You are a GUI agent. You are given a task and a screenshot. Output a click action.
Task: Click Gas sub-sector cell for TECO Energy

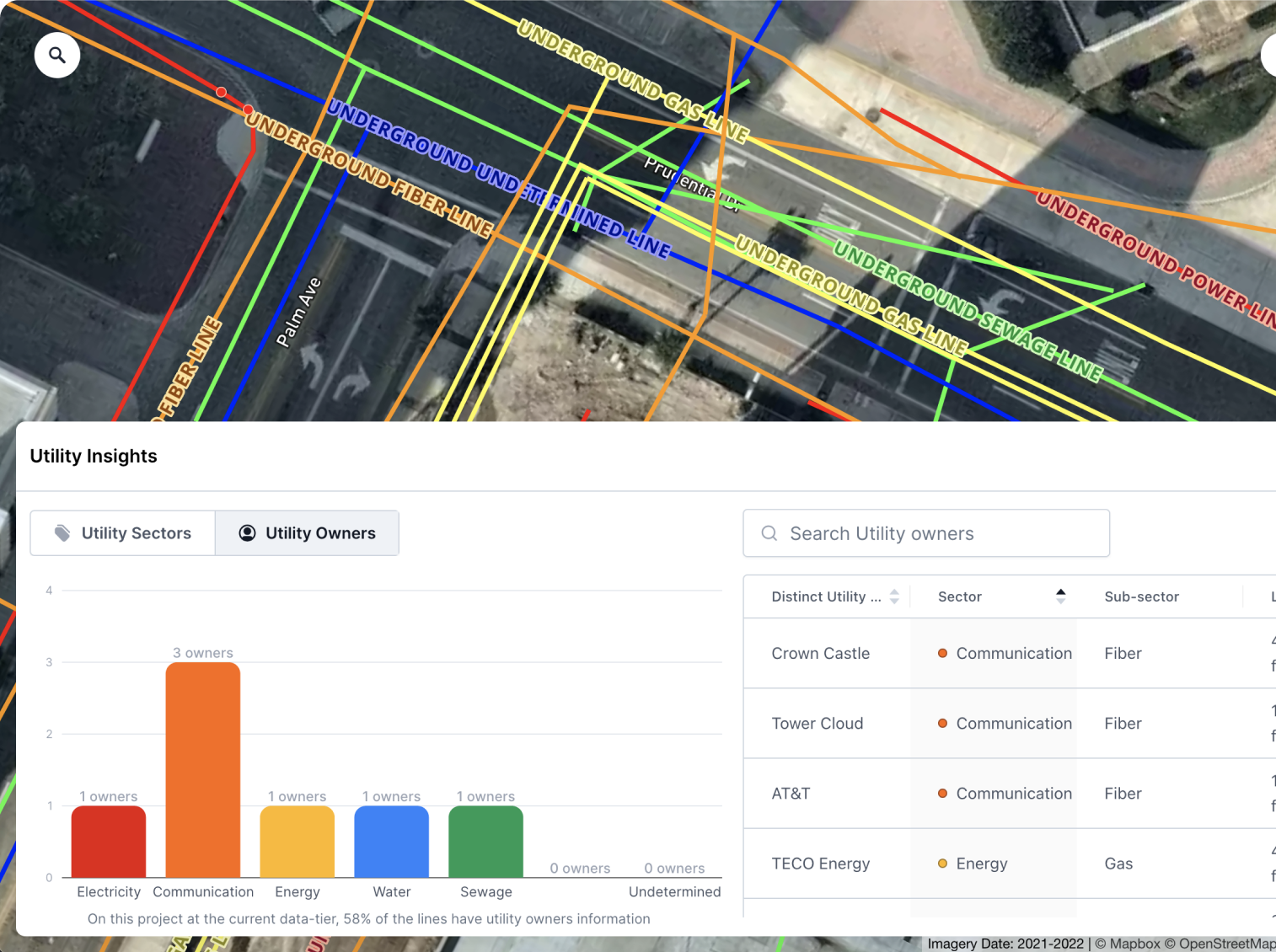(x=1118, y=864)
